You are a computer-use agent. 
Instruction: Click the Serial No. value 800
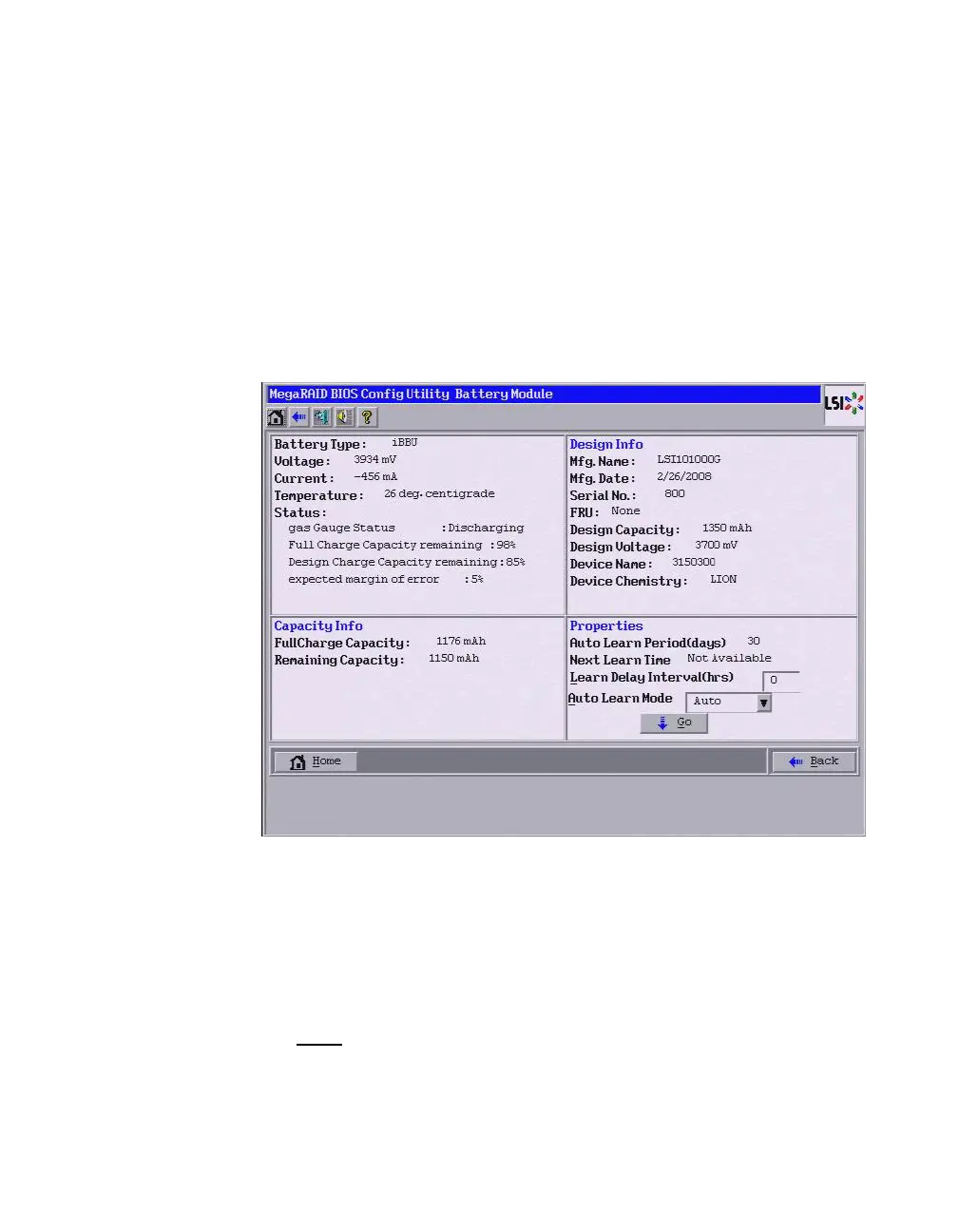click(x=675, y=494)
